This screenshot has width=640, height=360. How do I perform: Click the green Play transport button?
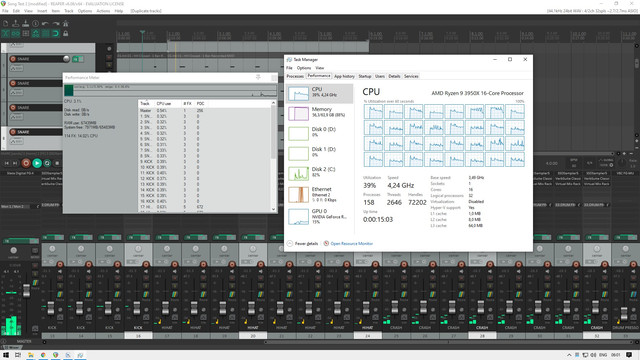[37, 163]
